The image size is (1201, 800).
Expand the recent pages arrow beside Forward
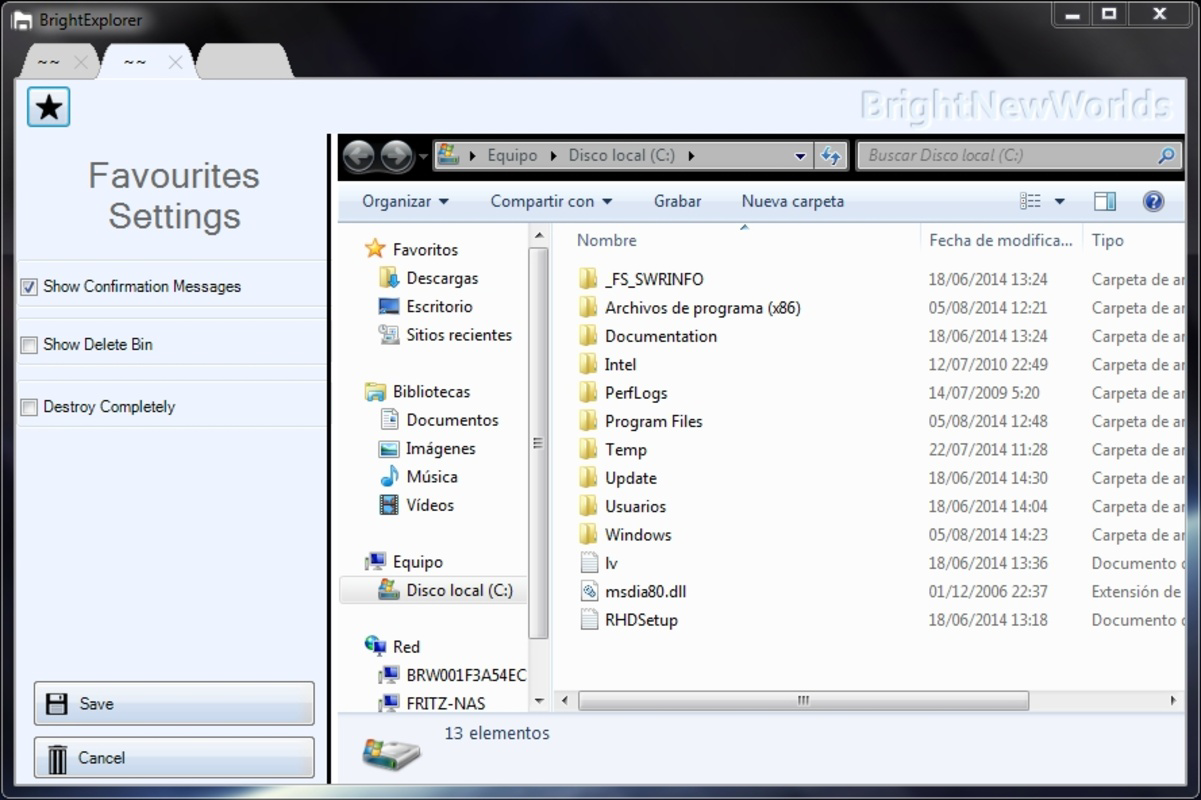[x=424, y=156]
